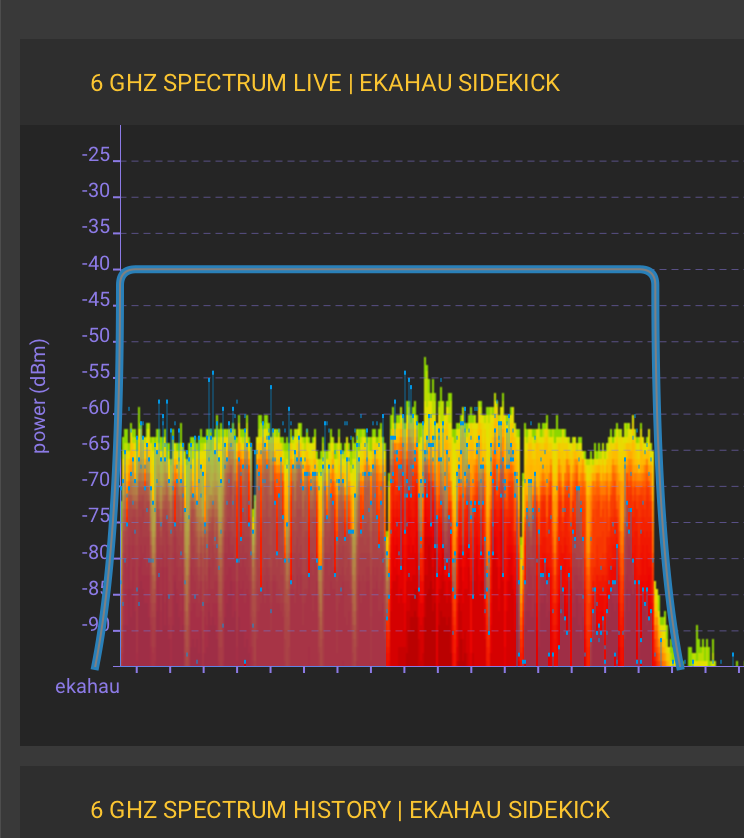Click the -40 dBm axis tick label
Viewport: 744px width, 838px height.
tap(97, 264)
